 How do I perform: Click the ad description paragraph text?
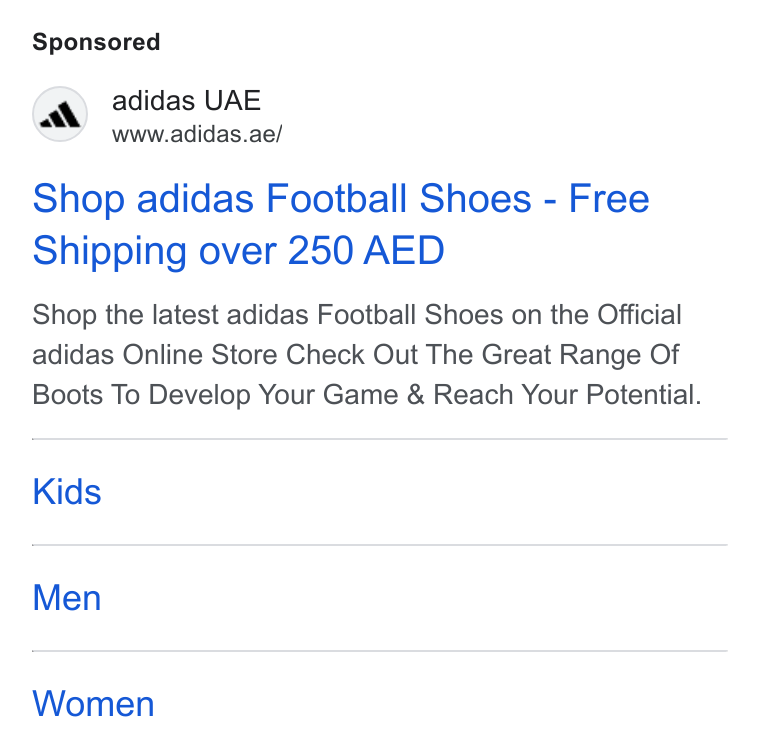coord(367,354)
